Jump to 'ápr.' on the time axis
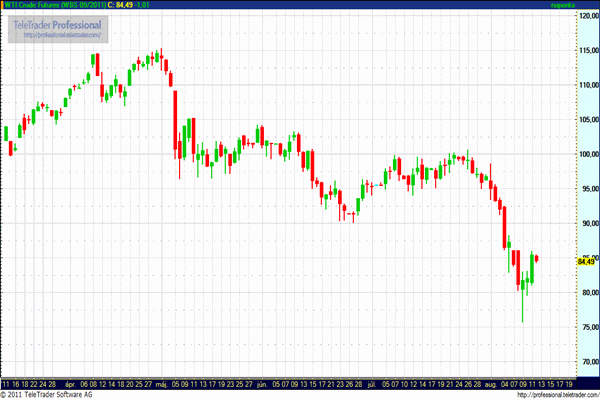The width and height of the screenshot is (600, 400). pyautogui.click(x=70, y=382)
